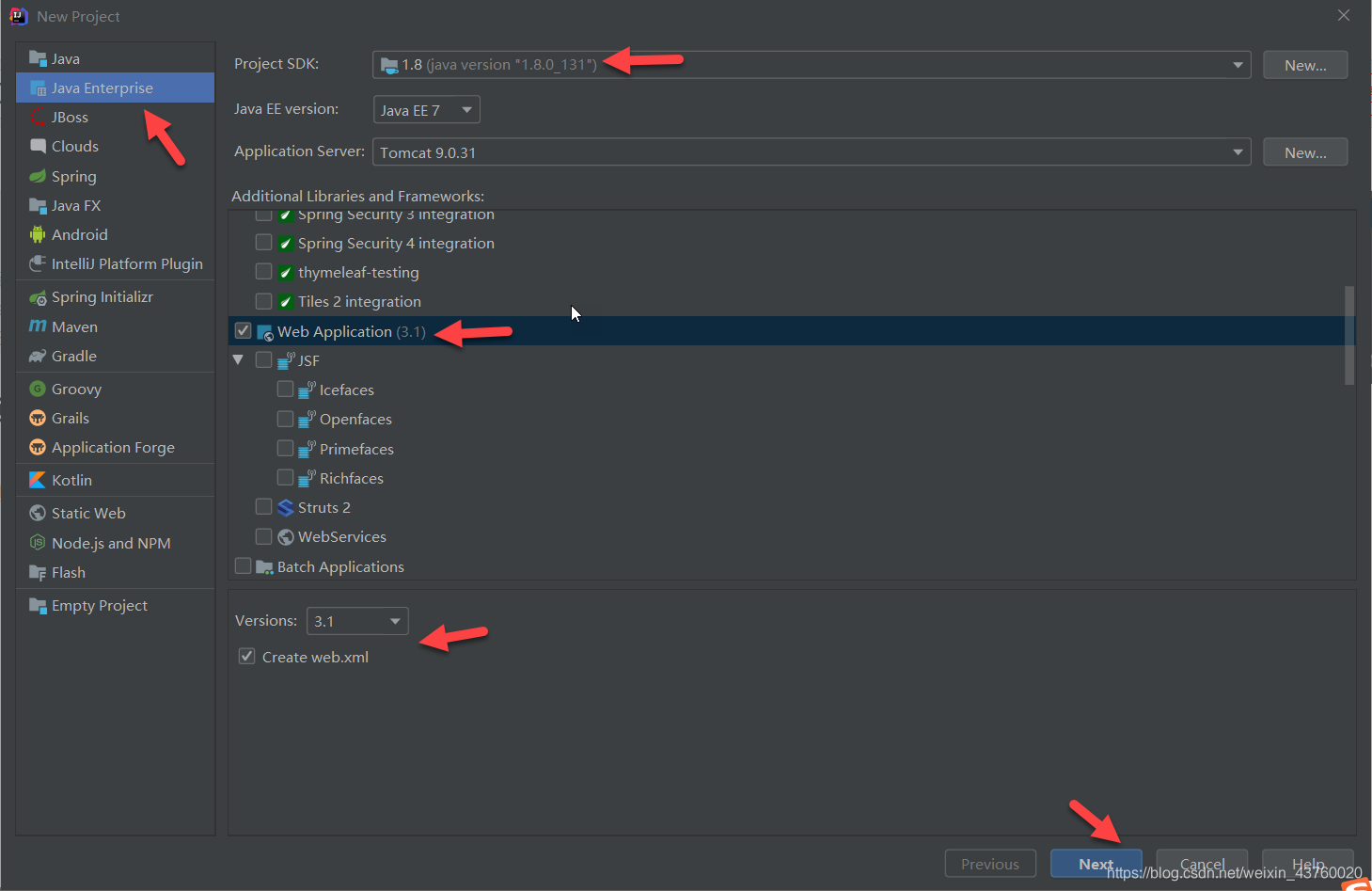The height and width of the screenshot is (891, 1372).
Task: Check the Batch Applications checkbox
Action: click(243, 566)
